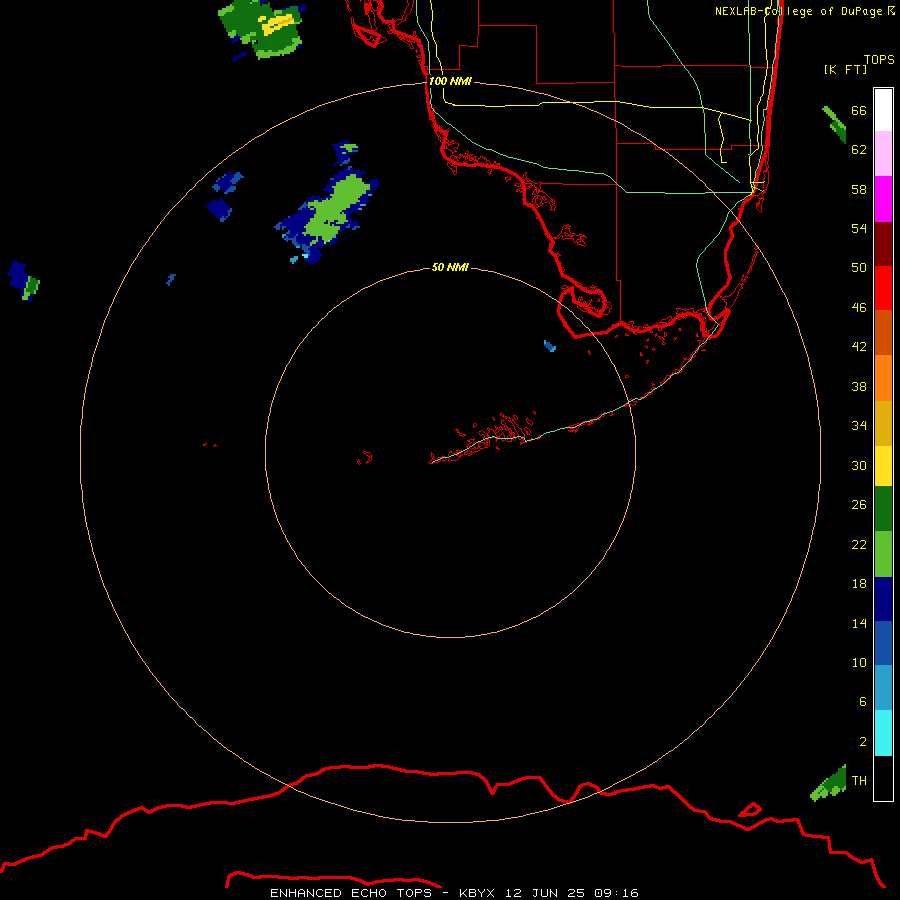Click the "TOPS" legend heading
Viewport: 900px width, 900px height.
(x=879, y=59)
